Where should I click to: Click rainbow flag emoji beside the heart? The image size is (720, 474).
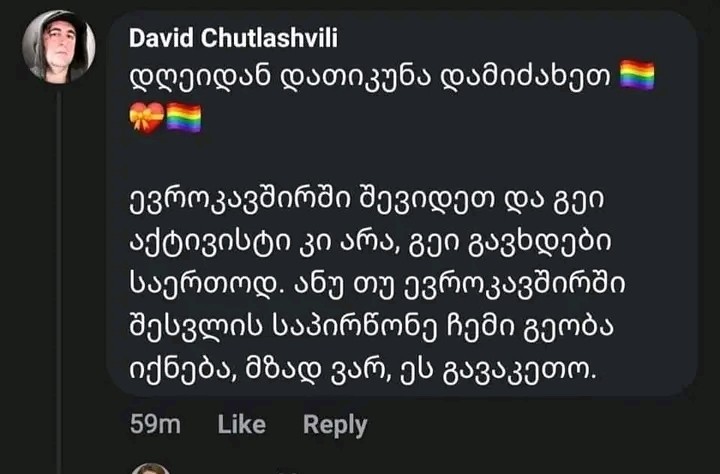pyautogui.click(x=183, y=118)
